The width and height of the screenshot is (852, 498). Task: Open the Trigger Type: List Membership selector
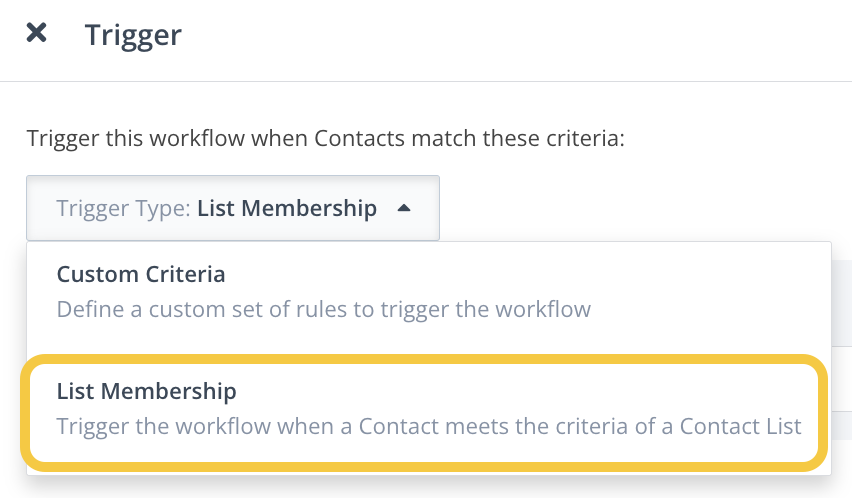[x=233, y=208]
